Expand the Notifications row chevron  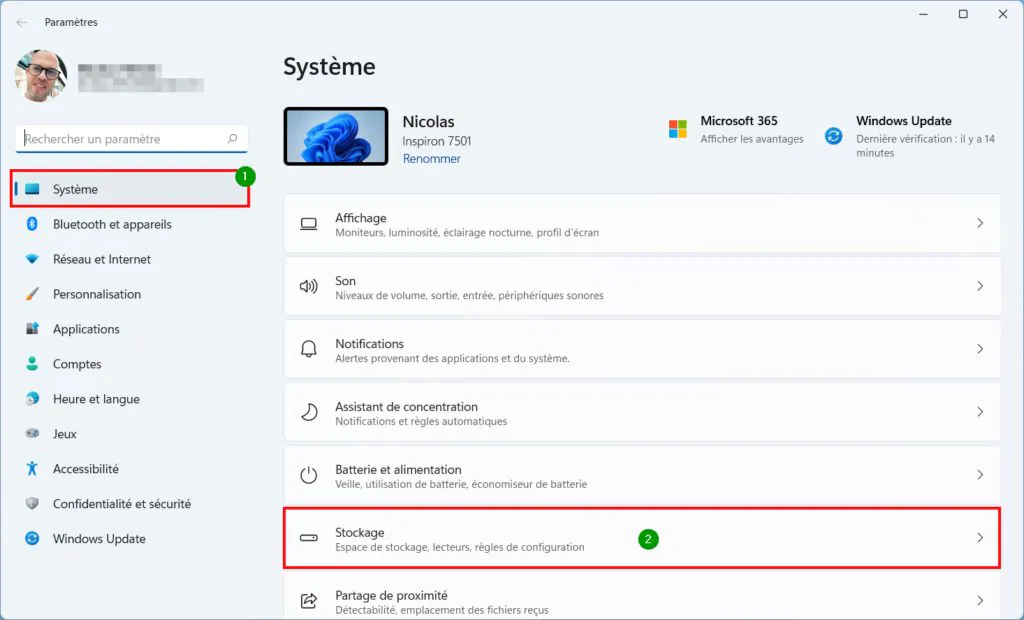(980, 349)
